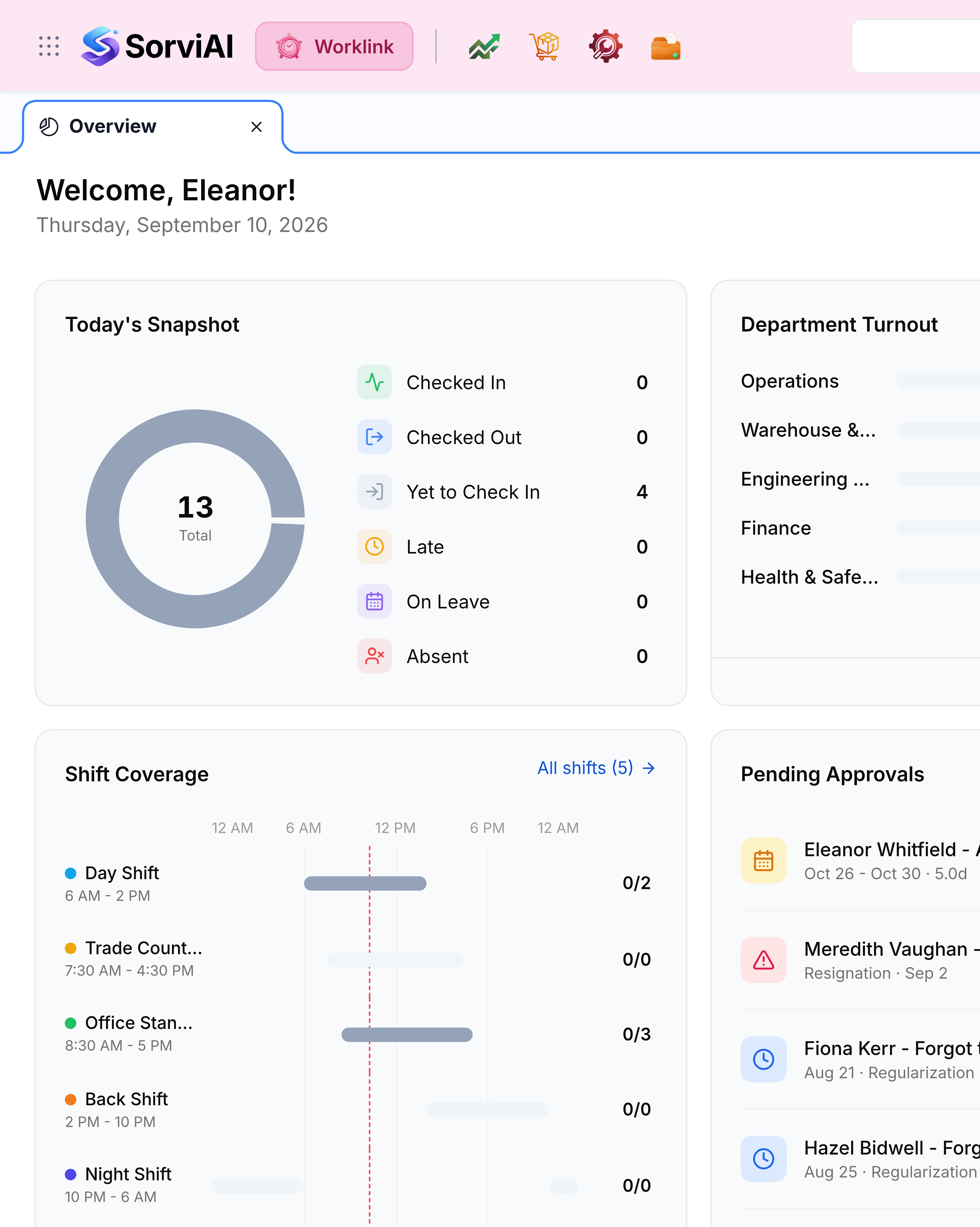This screenshot has width=980, height=1227.
Task: Open the green trending chart module icon
Action: coord(484,46)
